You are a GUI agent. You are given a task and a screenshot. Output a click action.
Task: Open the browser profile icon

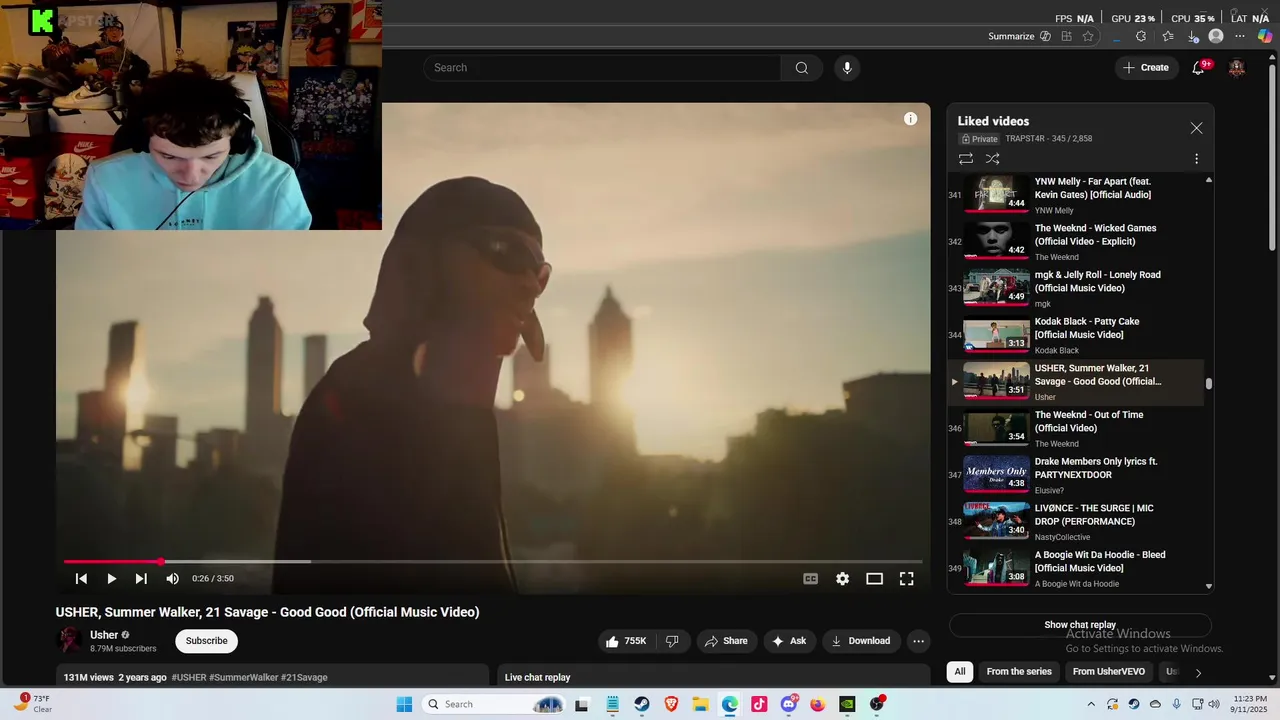(1216, 36)
